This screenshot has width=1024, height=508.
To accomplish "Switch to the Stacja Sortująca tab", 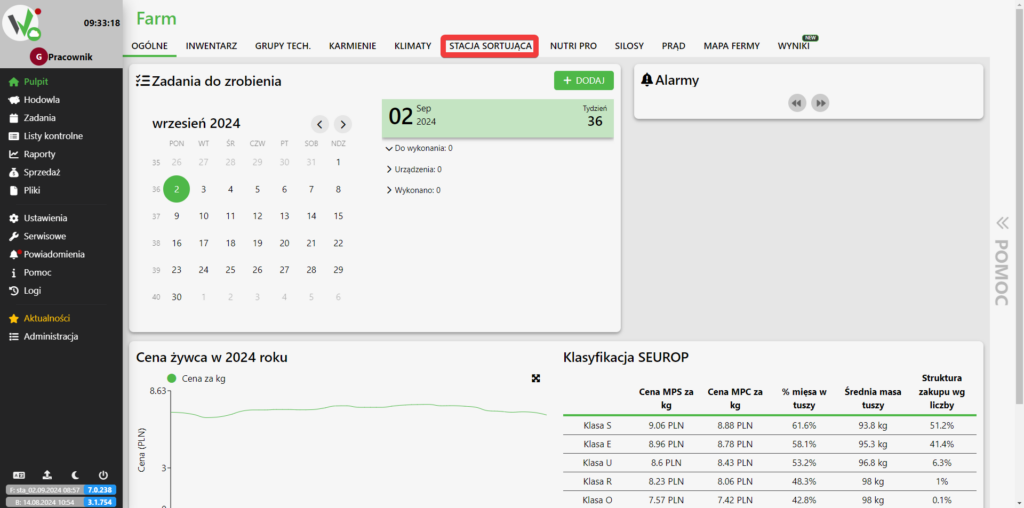I will click(x=490, y=46).
